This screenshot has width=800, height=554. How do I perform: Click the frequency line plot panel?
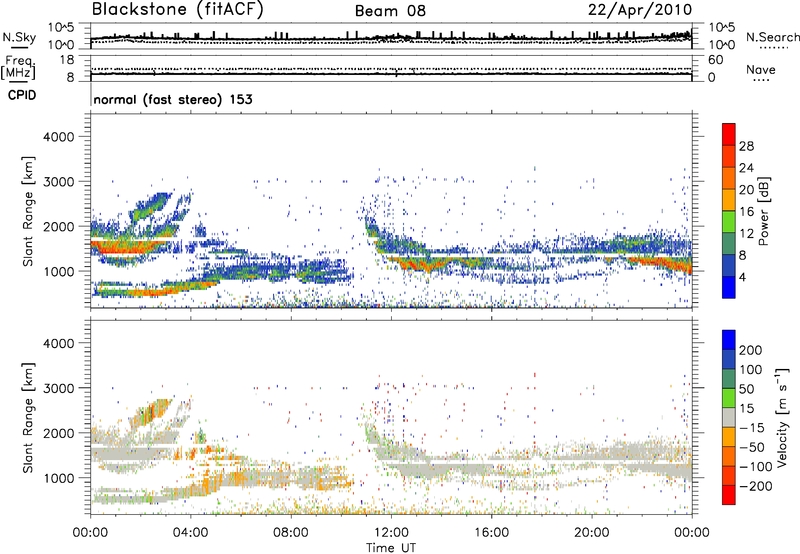coord(391,68)
